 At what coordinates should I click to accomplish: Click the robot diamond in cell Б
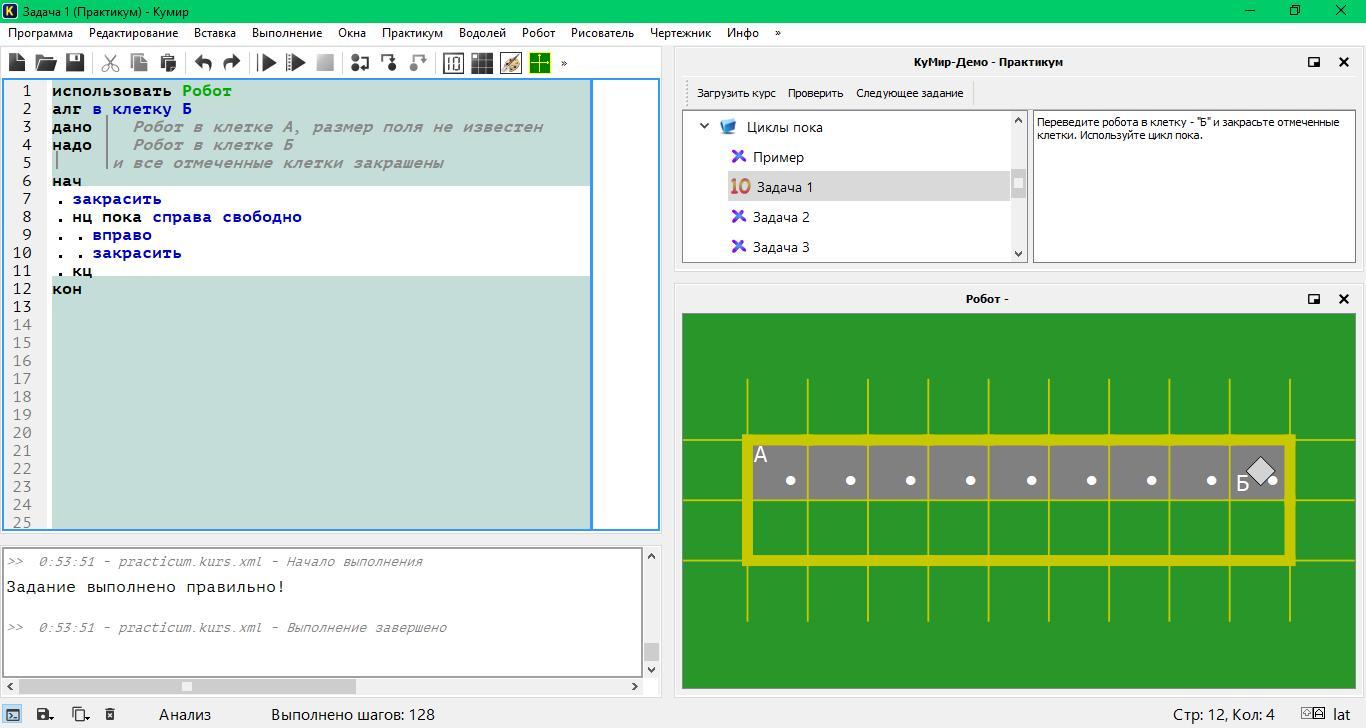point(1261,470)
